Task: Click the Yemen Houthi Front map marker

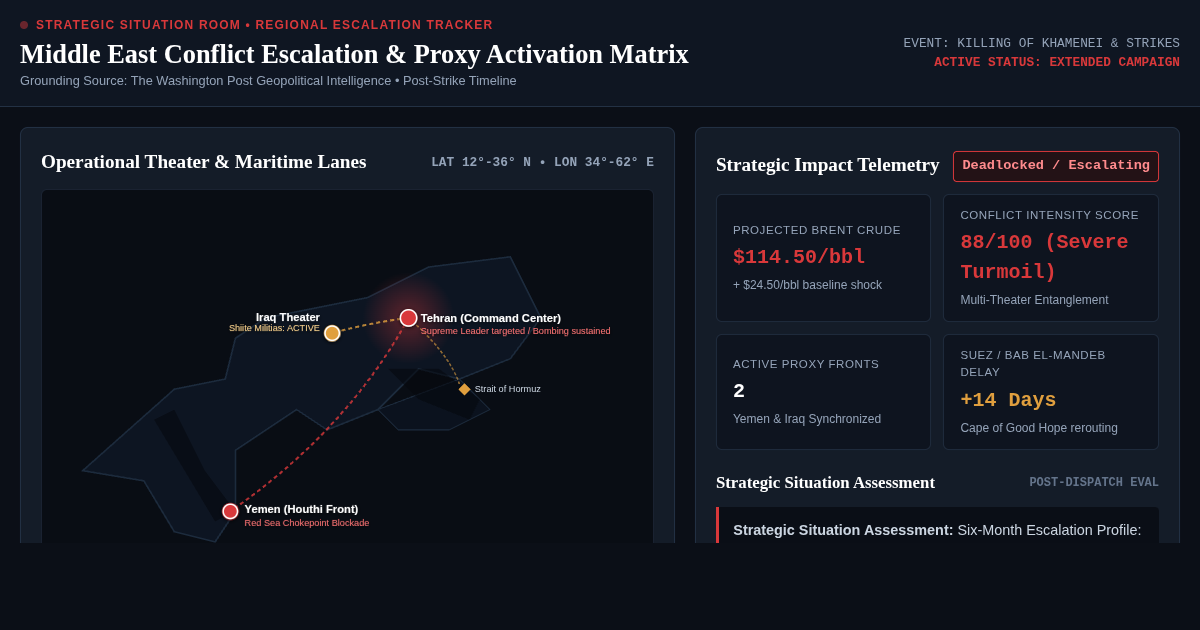Action: [230, 511]
